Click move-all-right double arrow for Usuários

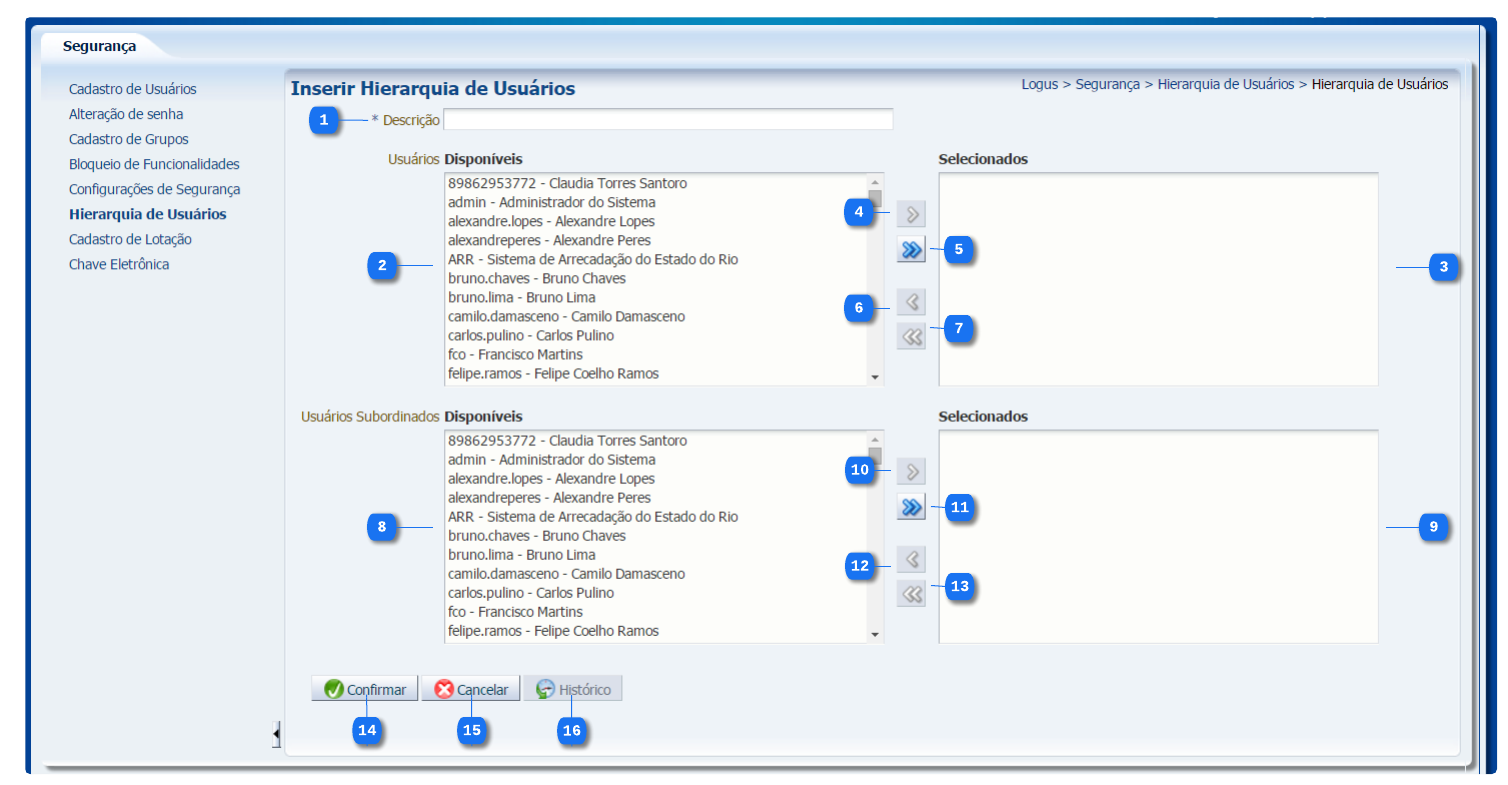coord(911,251)
